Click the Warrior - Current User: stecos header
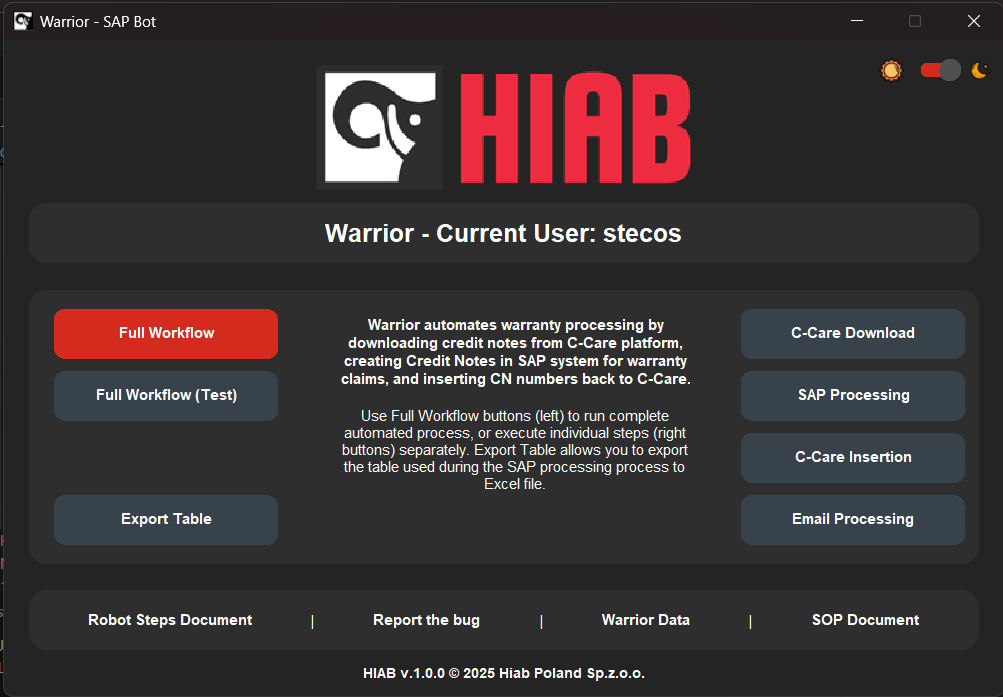 503,233
